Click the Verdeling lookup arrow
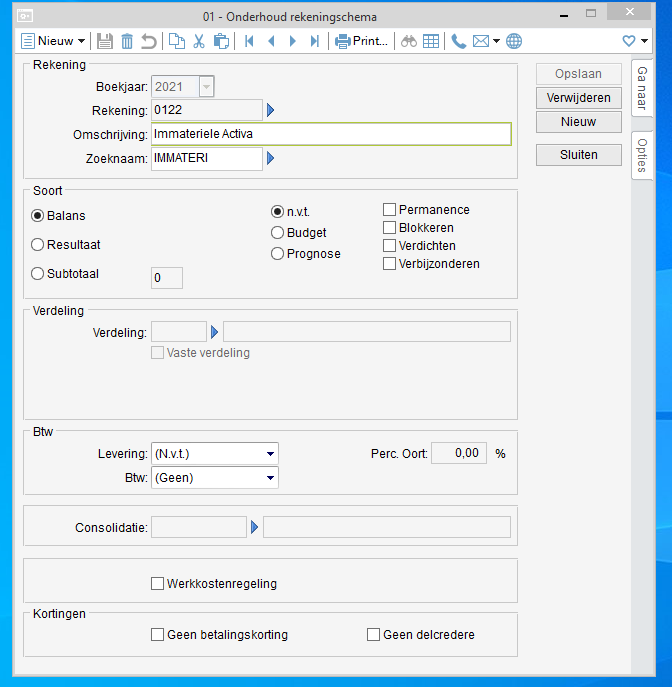672x687 pixels. click(214, 332)
